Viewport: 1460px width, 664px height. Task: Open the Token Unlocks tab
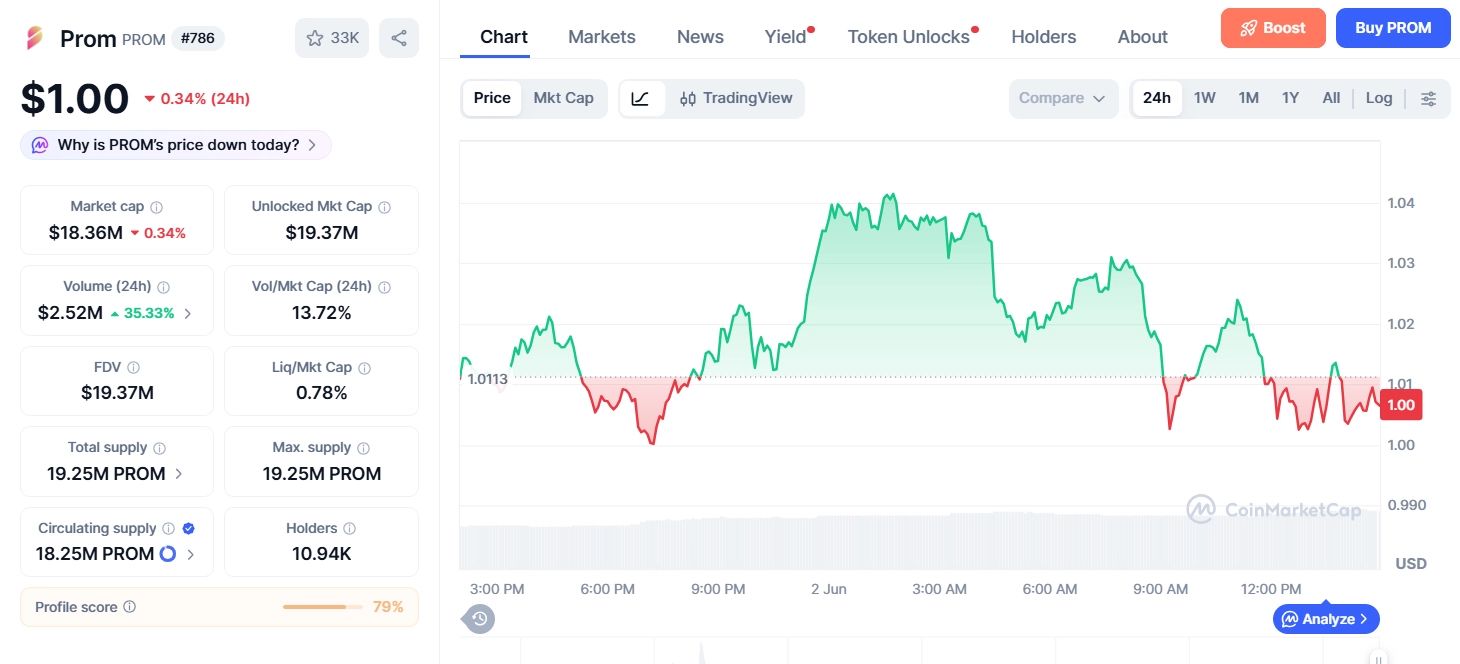pyautogui.click(x=909, y=37)
